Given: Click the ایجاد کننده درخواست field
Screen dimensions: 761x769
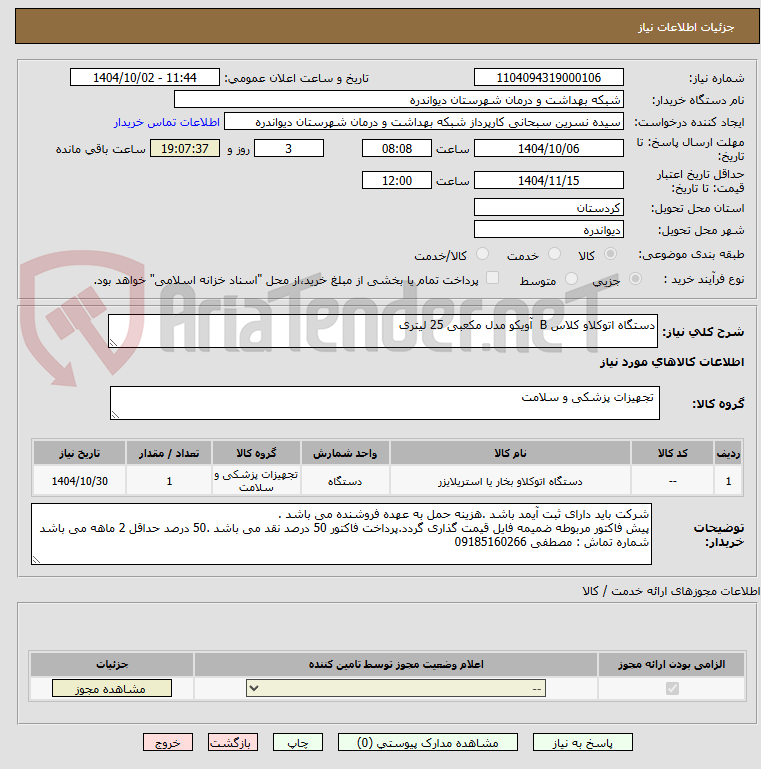Looking at the screenshot, I should 424,122.
